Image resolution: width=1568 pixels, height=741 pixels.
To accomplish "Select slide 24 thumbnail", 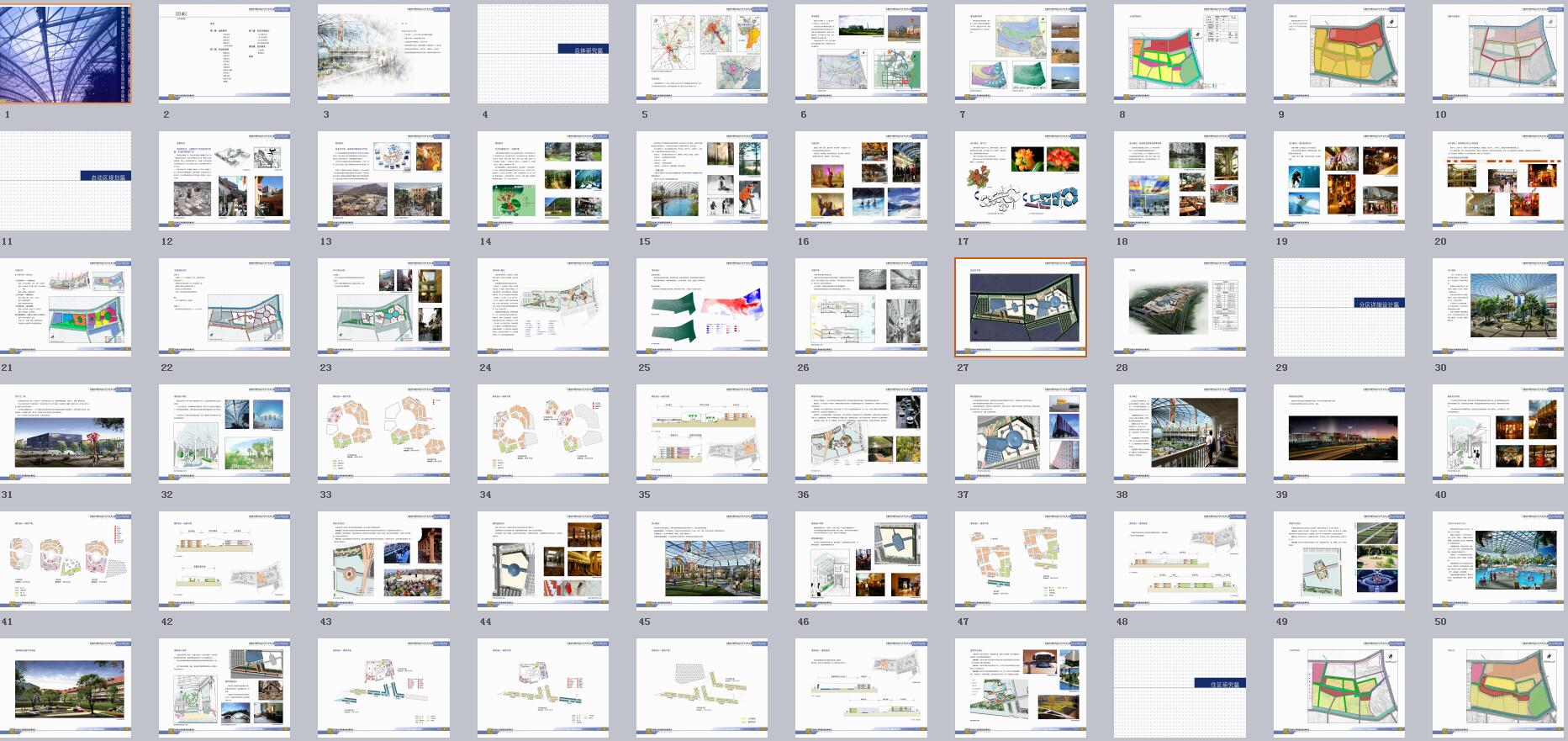I will point(543,307).
